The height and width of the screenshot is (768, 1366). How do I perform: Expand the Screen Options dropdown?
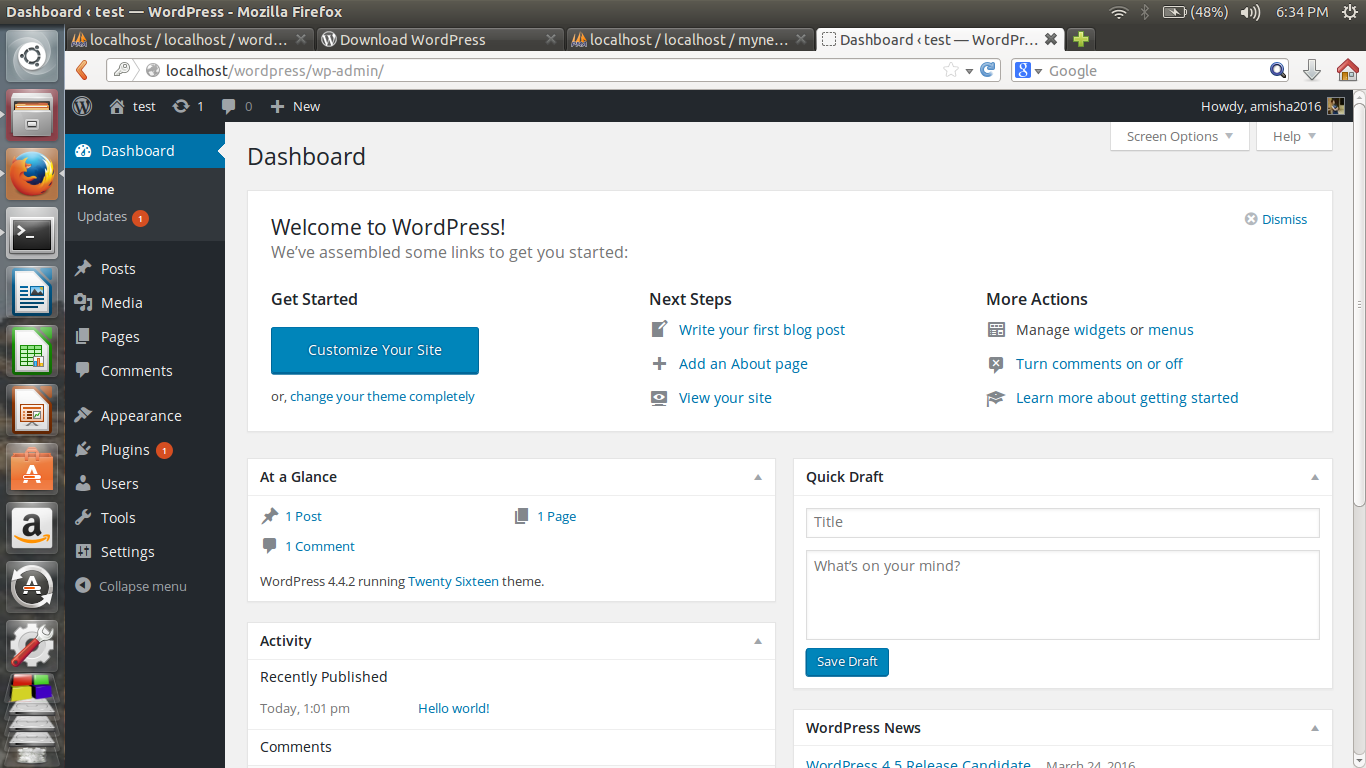(1180, 136)
